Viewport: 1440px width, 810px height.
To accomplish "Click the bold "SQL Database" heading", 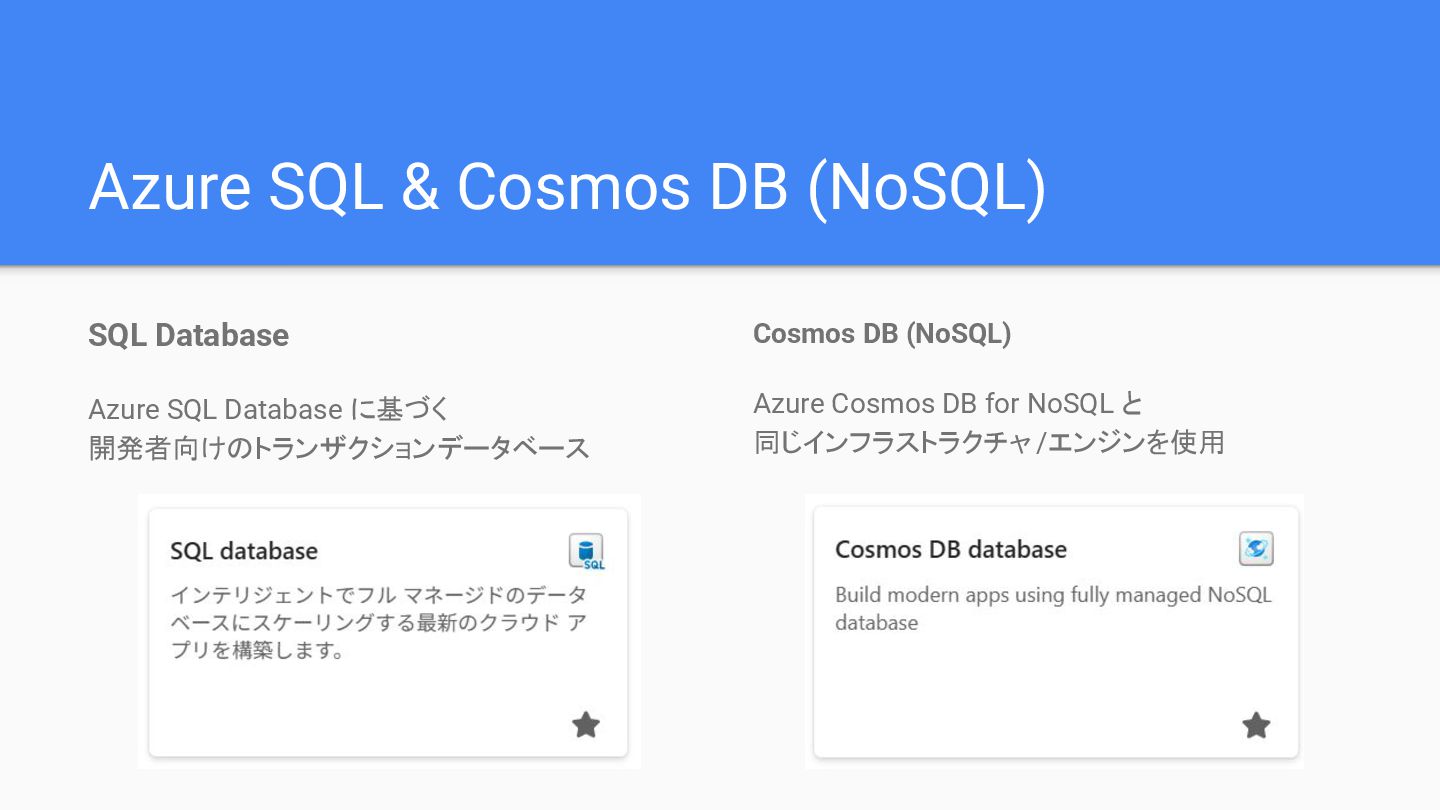I will [x=188, y=335].
